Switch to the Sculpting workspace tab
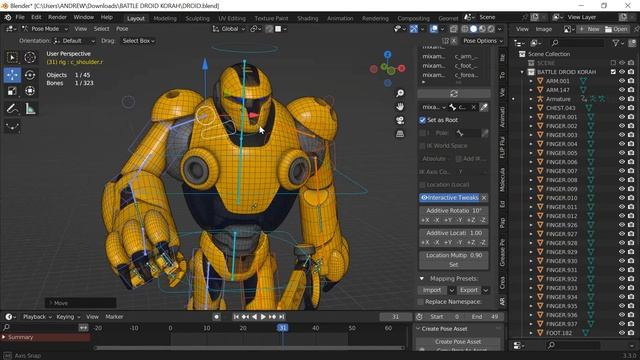This screenshot has width=640, height=360. pos(197,18)
